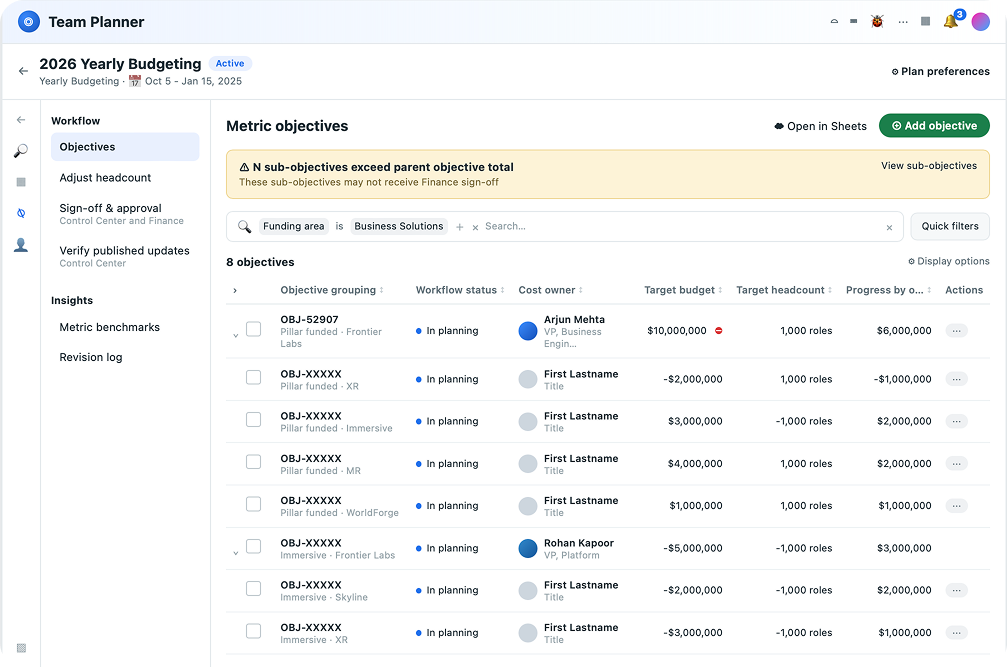Image resolution: width=1007 pixels, height=667 pixels.
Task: Check the box for the Pillar funded · WorldForge row
Action: 254,504
